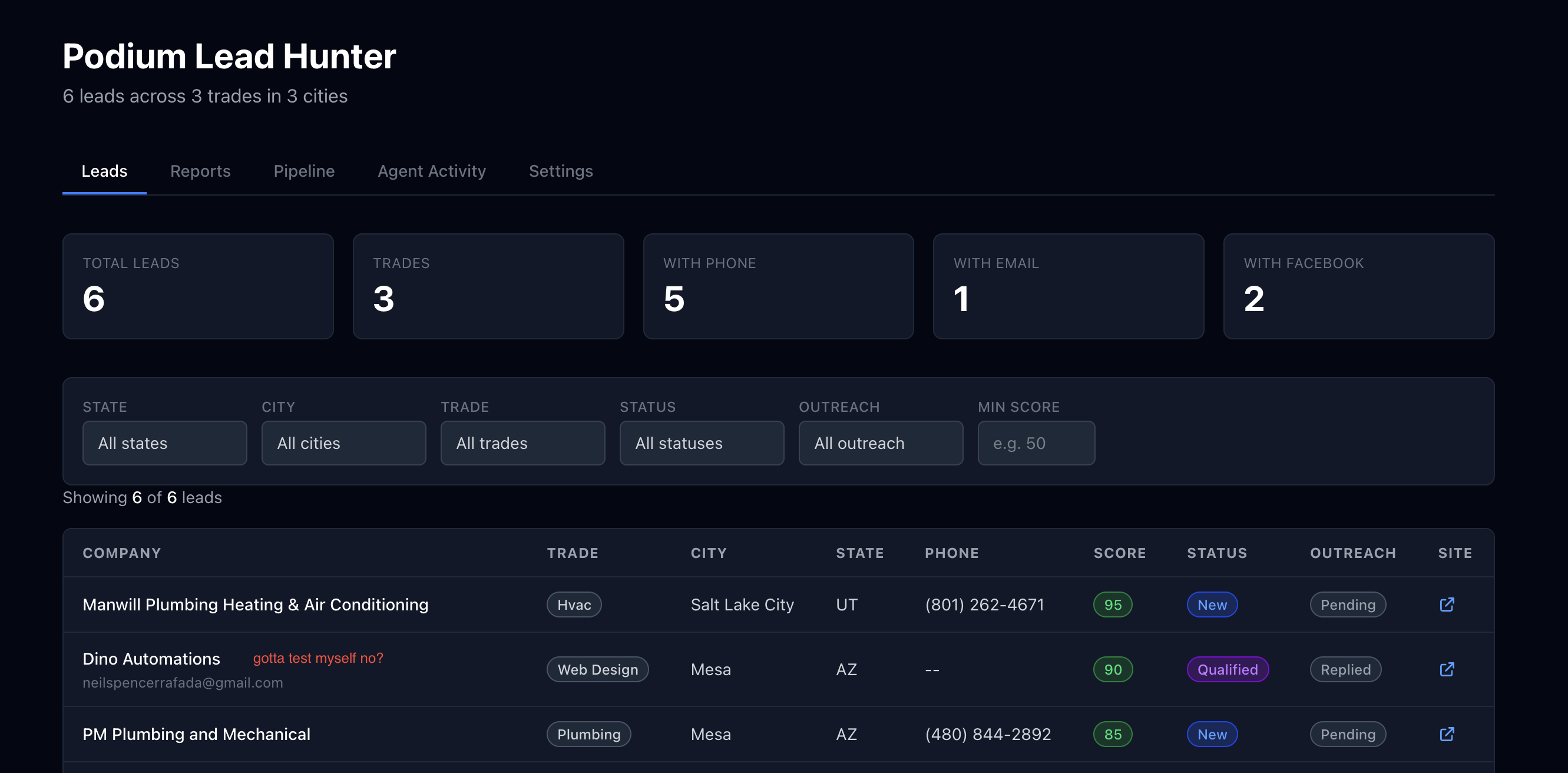
Task: Open the All statuses dropdown
Action: (701, 443)
